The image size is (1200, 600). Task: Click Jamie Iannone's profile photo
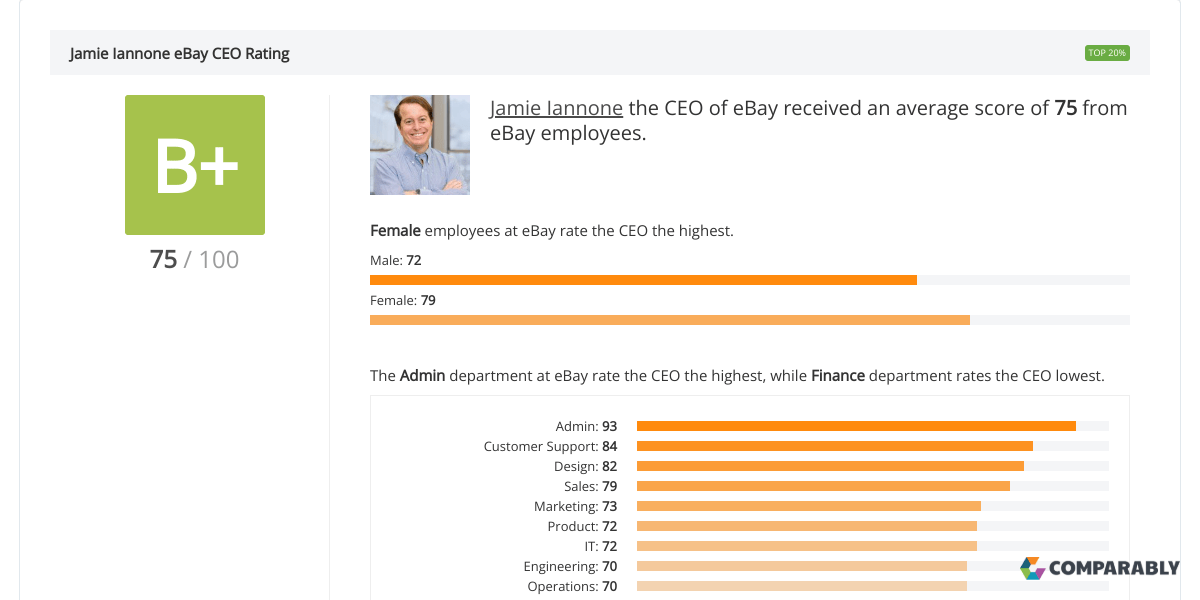pos(420,145)
